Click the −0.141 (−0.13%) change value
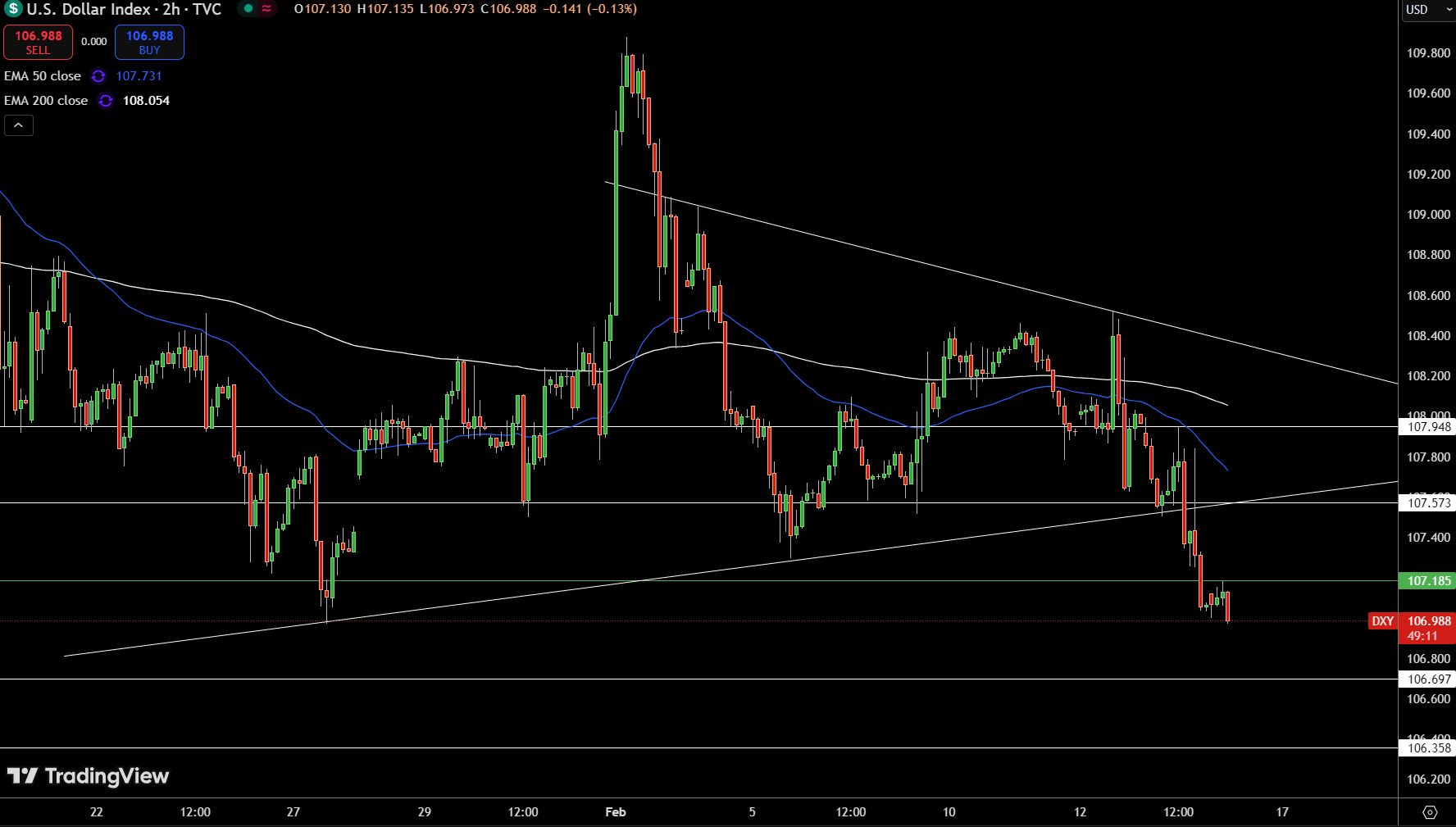This screenshot has height=827, width=1456. point(589,9)
